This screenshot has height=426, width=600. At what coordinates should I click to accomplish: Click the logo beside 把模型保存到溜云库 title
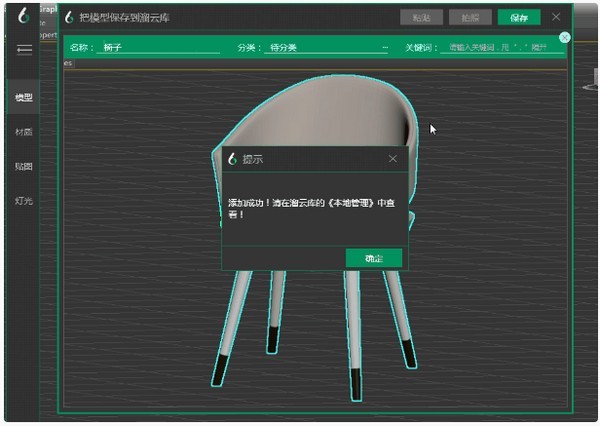(68, 17)
